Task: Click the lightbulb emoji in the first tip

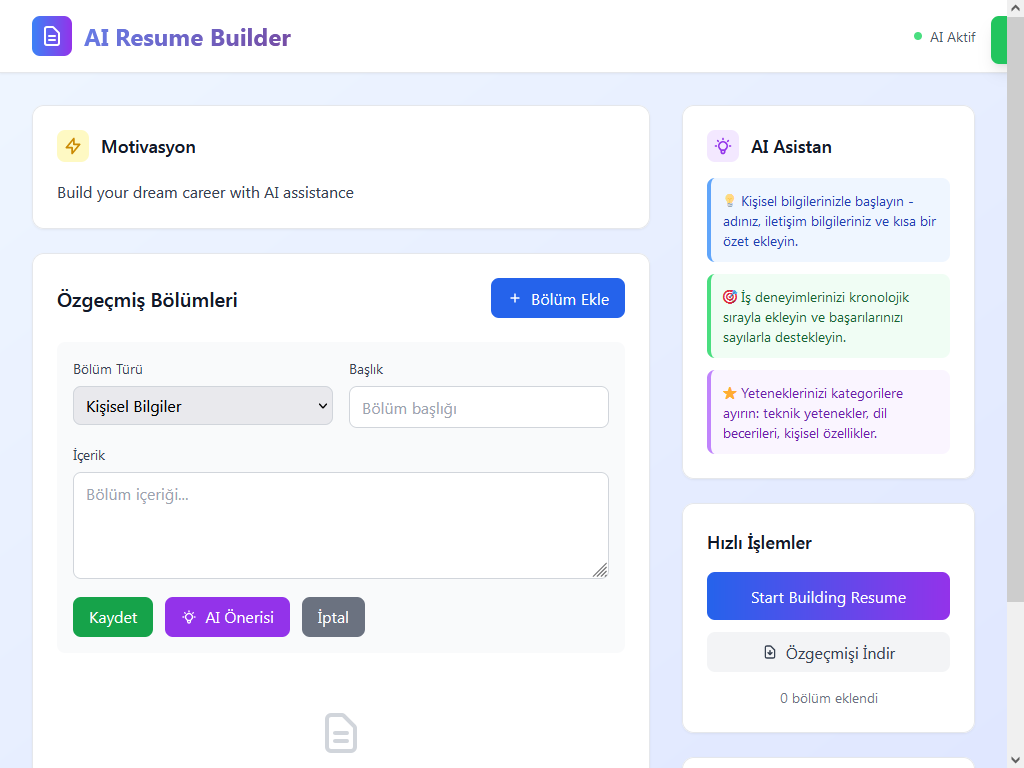Action: coord(729,202)
